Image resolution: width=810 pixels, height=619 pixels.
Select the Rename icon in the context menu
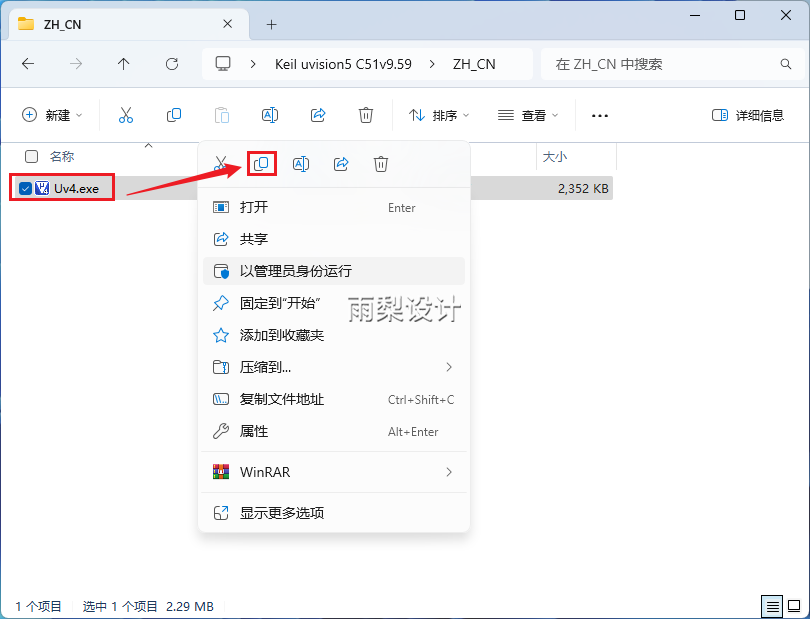pos(301,163)
